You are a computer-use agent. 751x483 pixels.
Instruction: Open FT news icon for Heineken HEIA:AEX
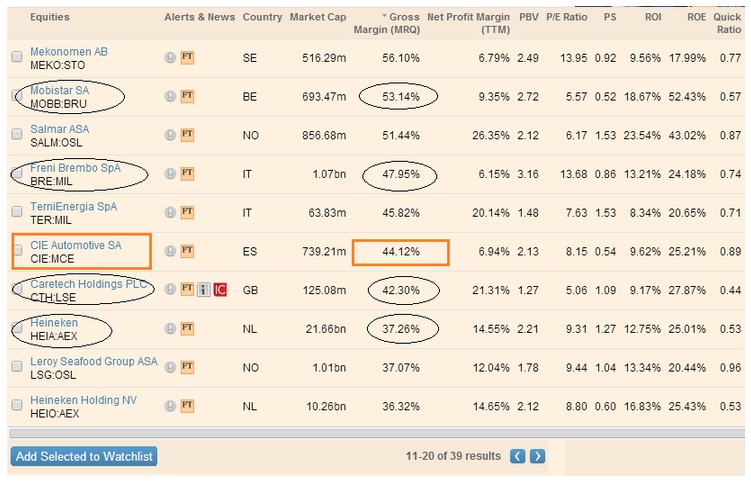[x=187, y=329]
